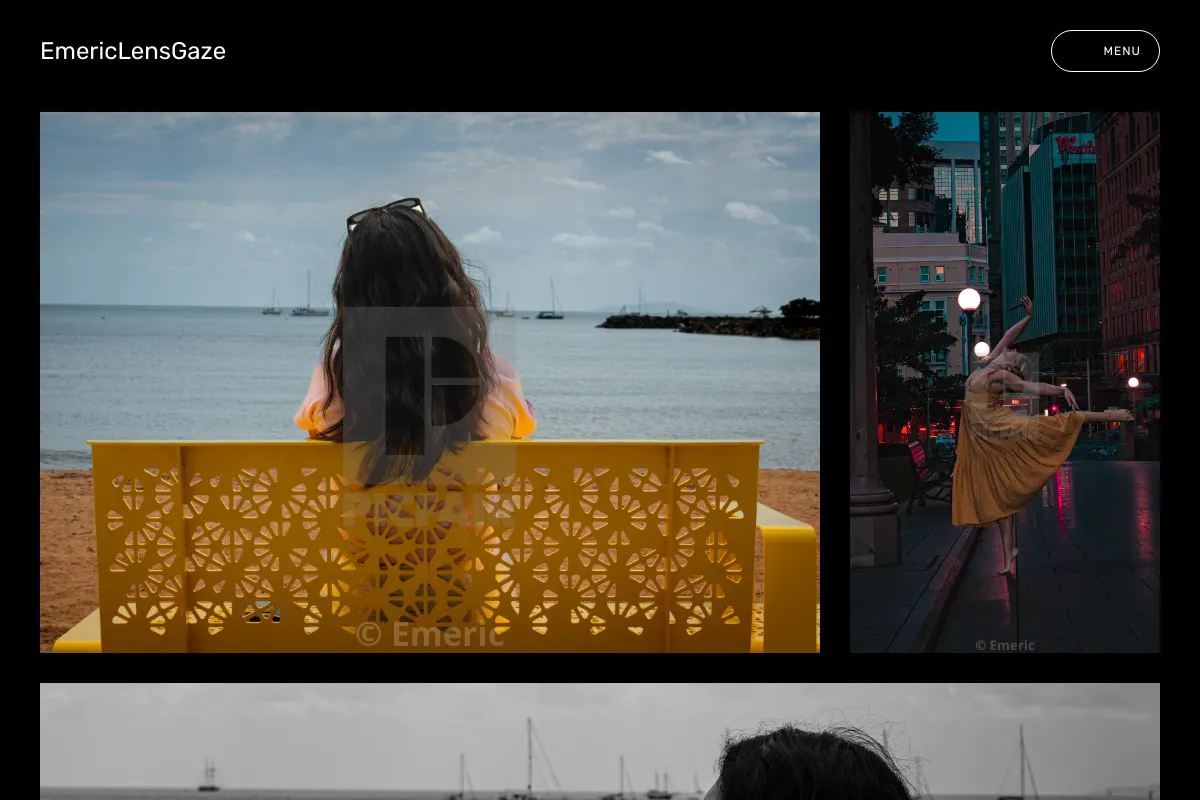The image size is (1200, 800).
Task: Click the yellow bench's patterned backrest
Action: click(x=425, y=545)
